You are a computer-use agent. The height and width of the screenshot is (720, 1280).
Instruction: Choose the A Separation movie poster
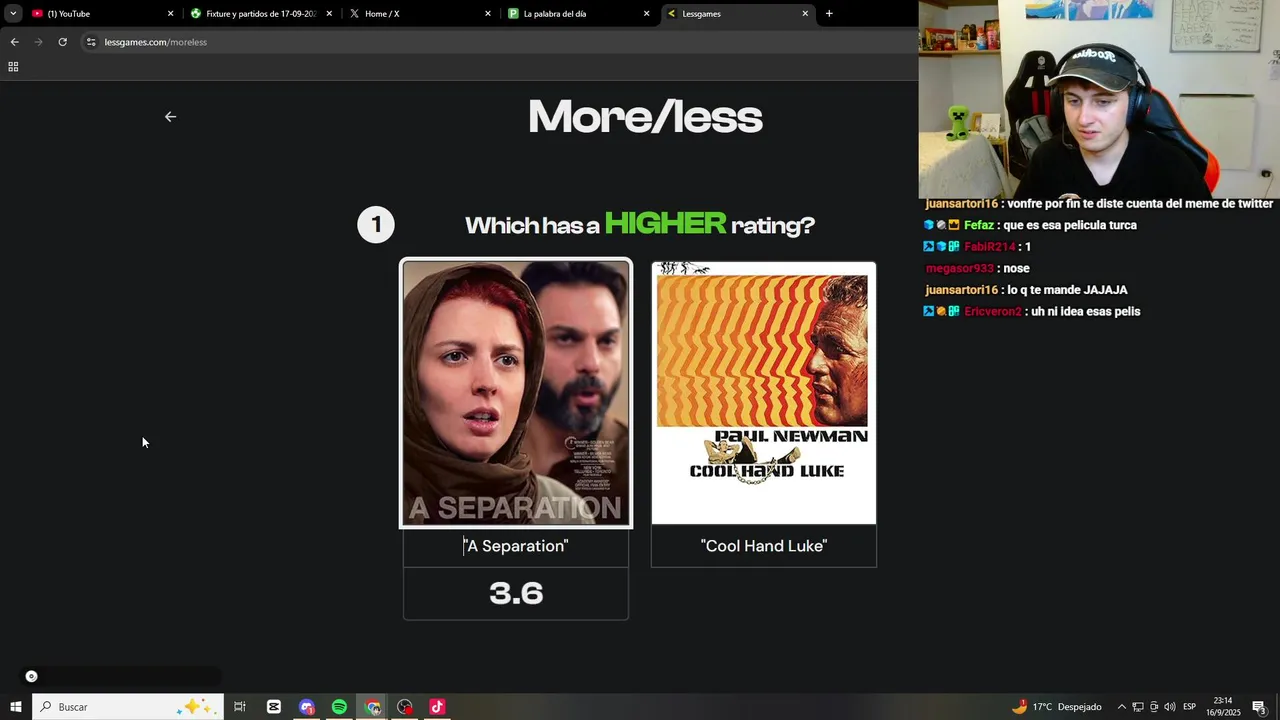[516, 393]
